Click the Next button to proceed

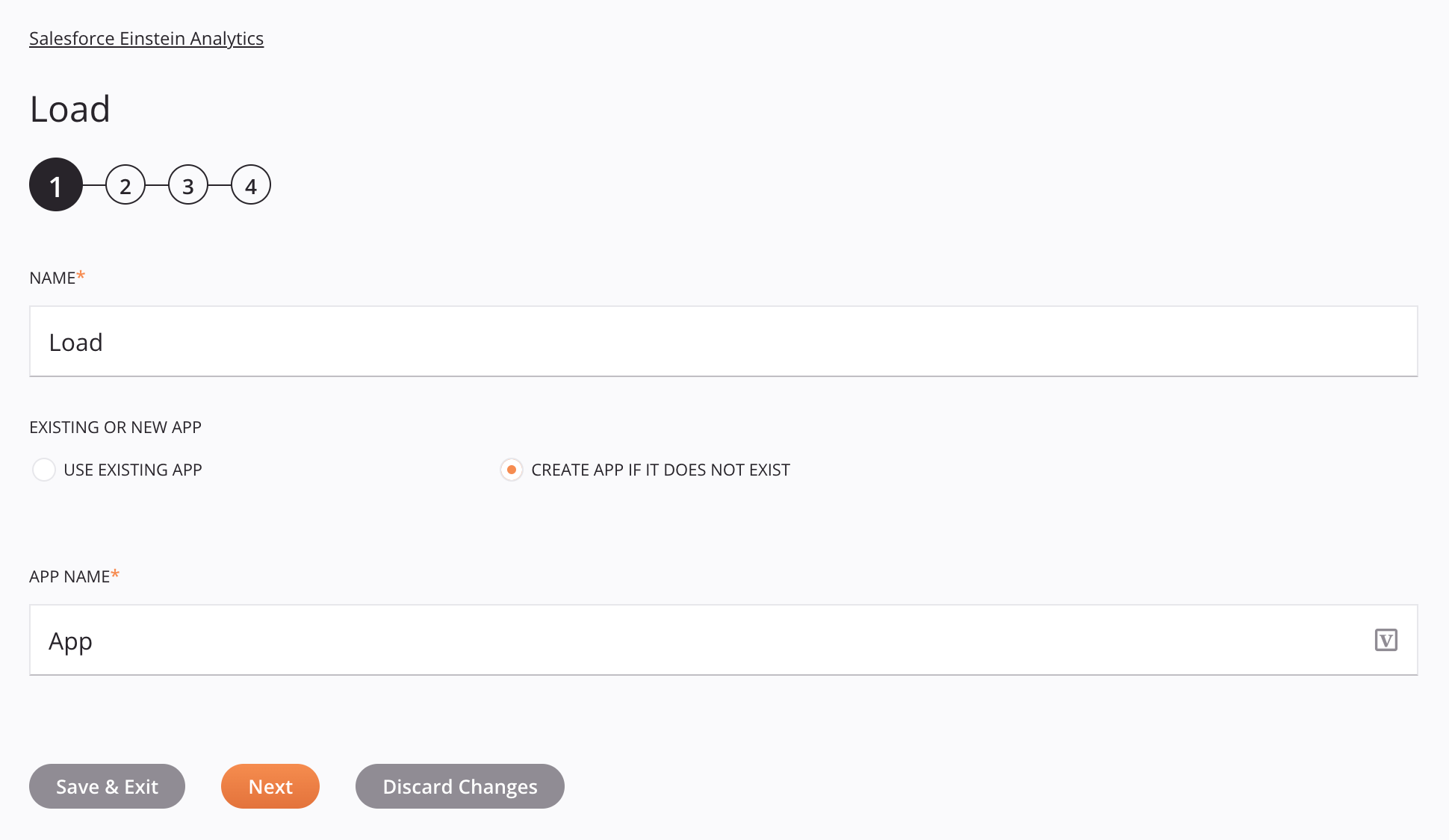pos(270,786)
